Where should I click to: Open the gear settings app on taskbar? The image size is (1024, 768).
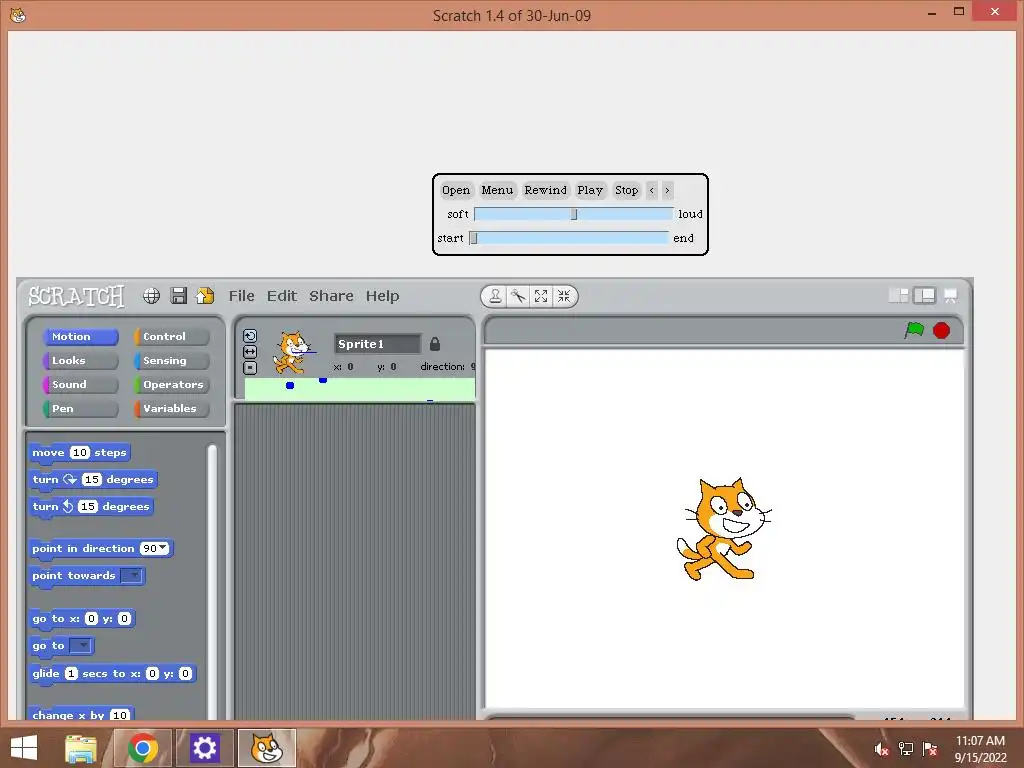click(x=204, y=748)
